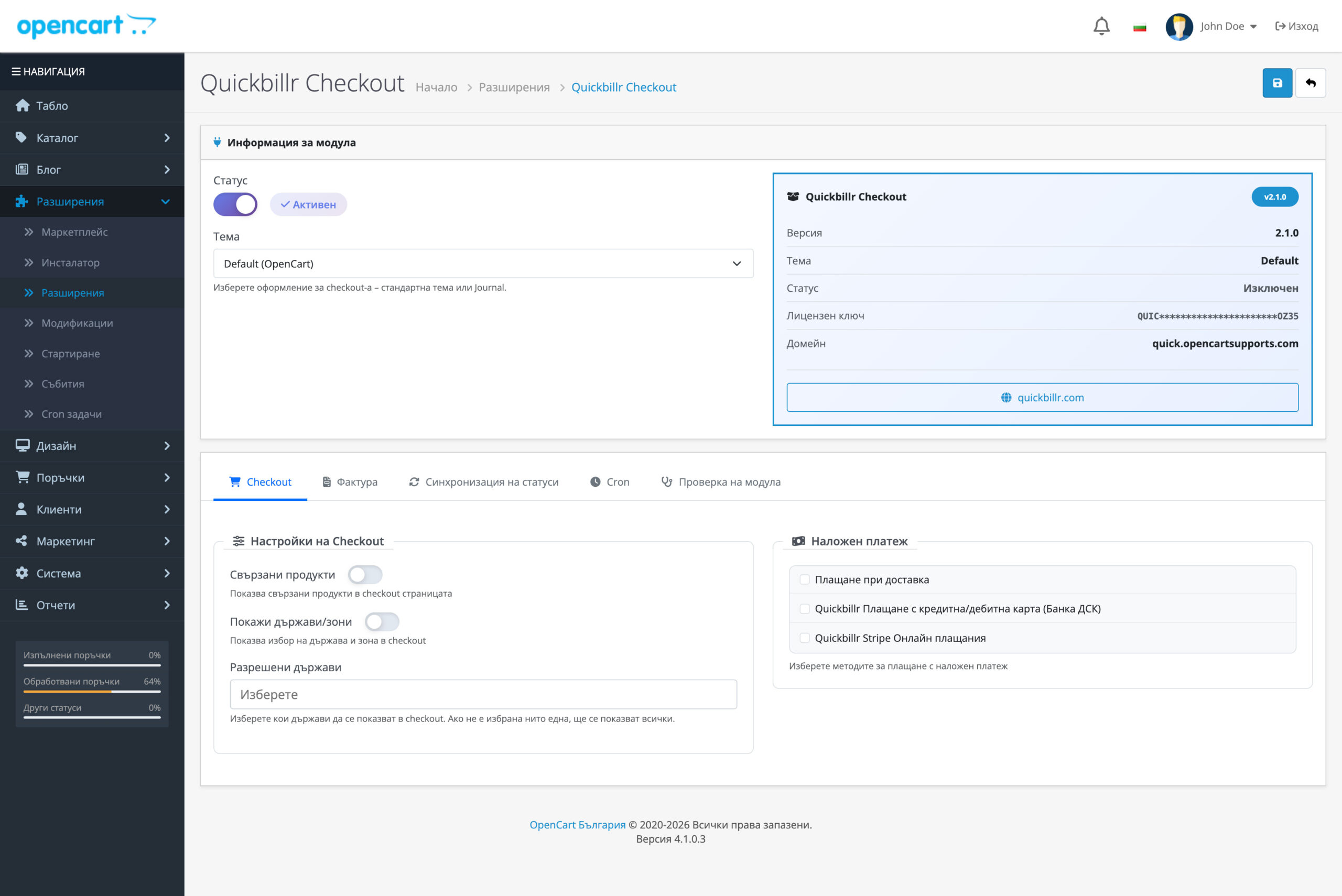Click the opencart logo
The width and height of the screenshot is (1342, 896).
(x=86, y=26)
